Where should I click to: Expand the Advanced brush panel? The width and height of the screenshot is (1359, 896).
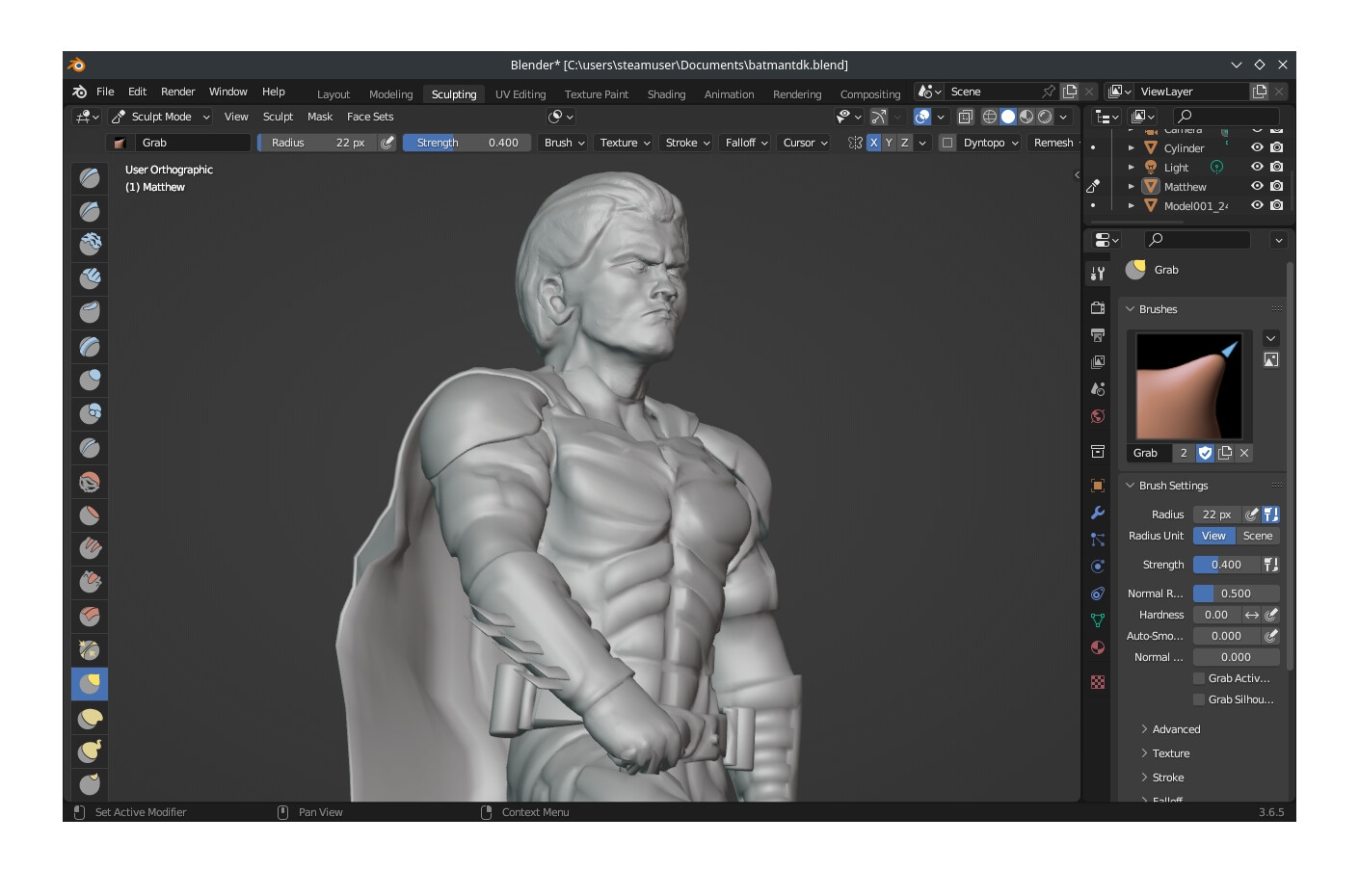[x=1176, y=729]
